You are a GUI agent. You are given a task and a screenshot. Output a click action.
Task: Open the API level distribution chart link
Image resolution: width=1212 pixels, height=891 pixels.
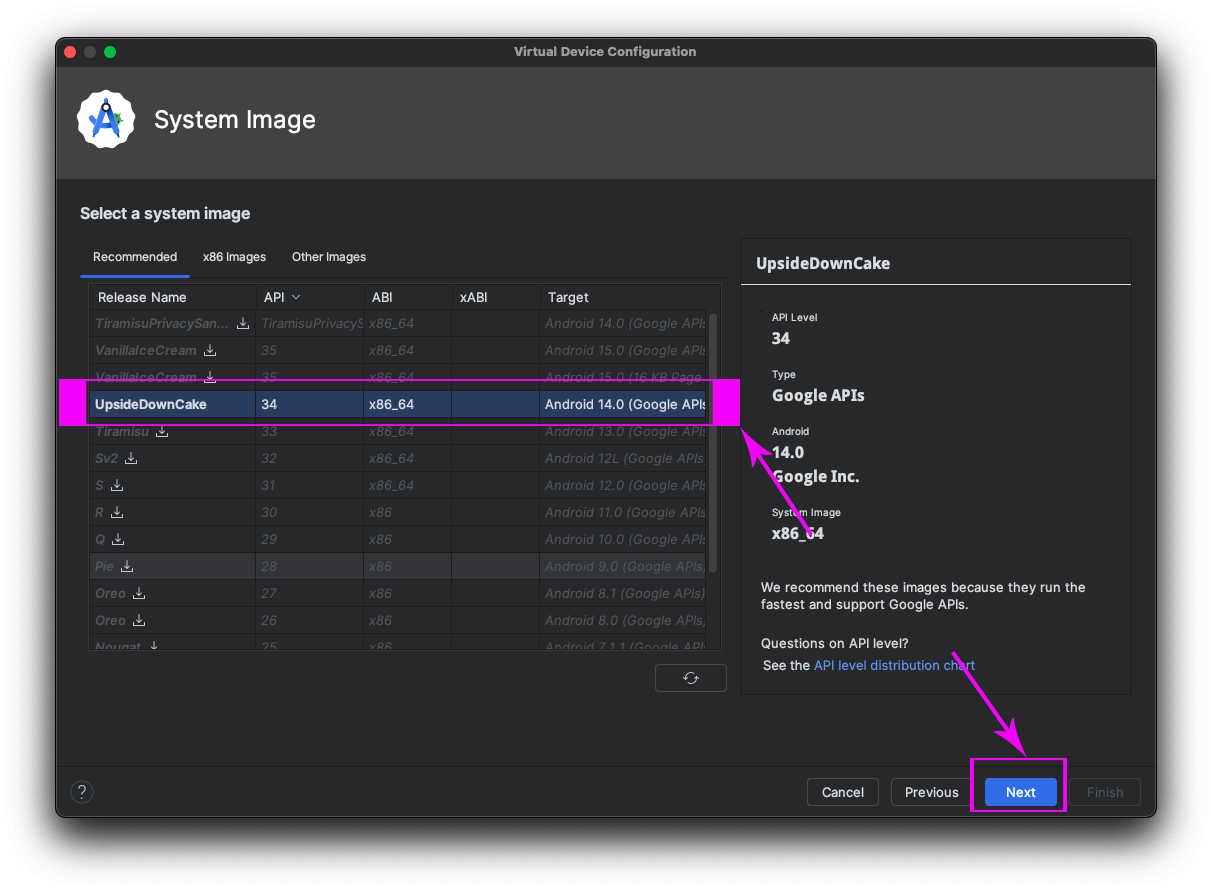(894, 665)
